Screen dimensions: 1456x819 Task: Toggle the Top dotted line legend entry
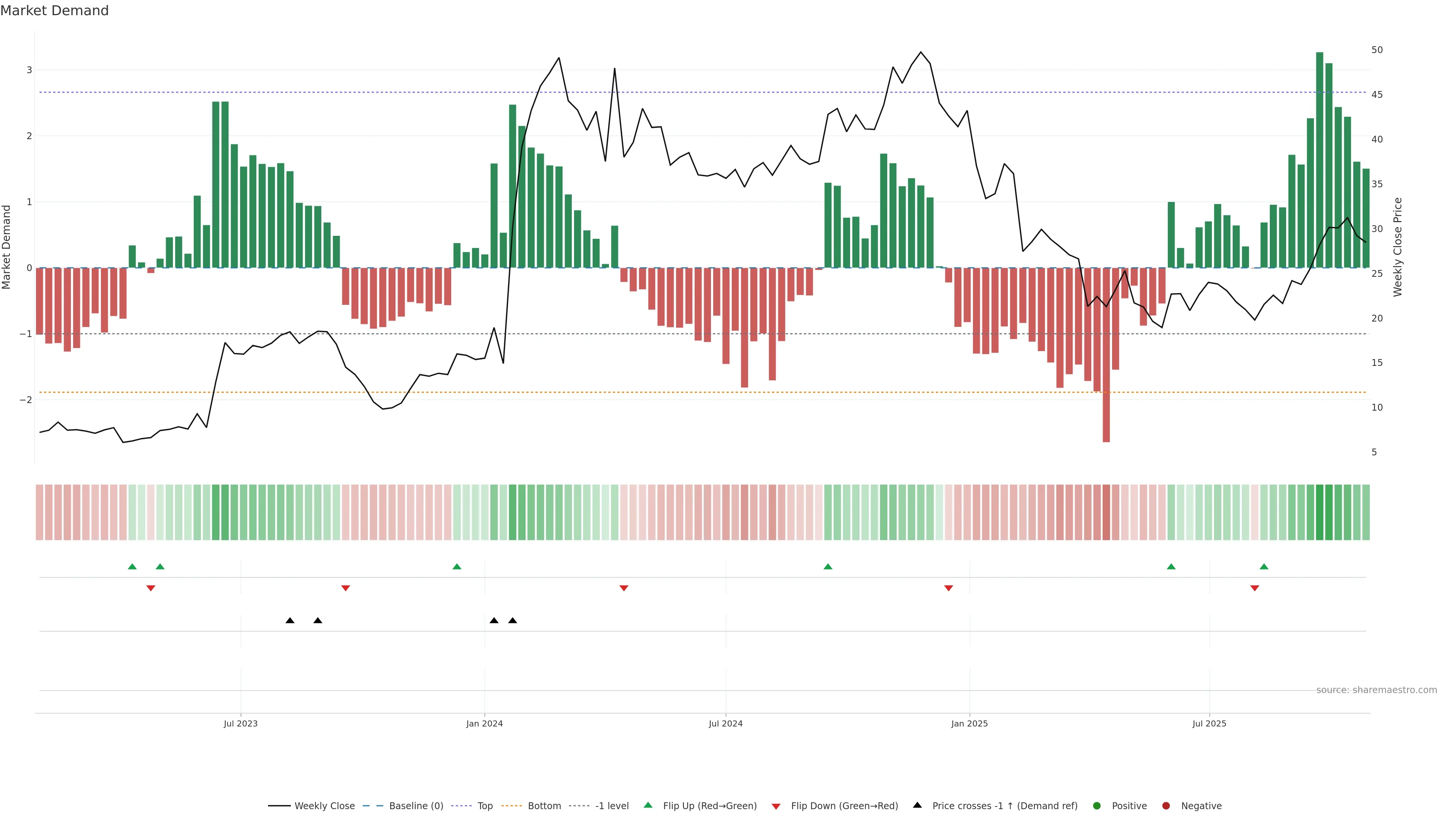tap(485, 805)
